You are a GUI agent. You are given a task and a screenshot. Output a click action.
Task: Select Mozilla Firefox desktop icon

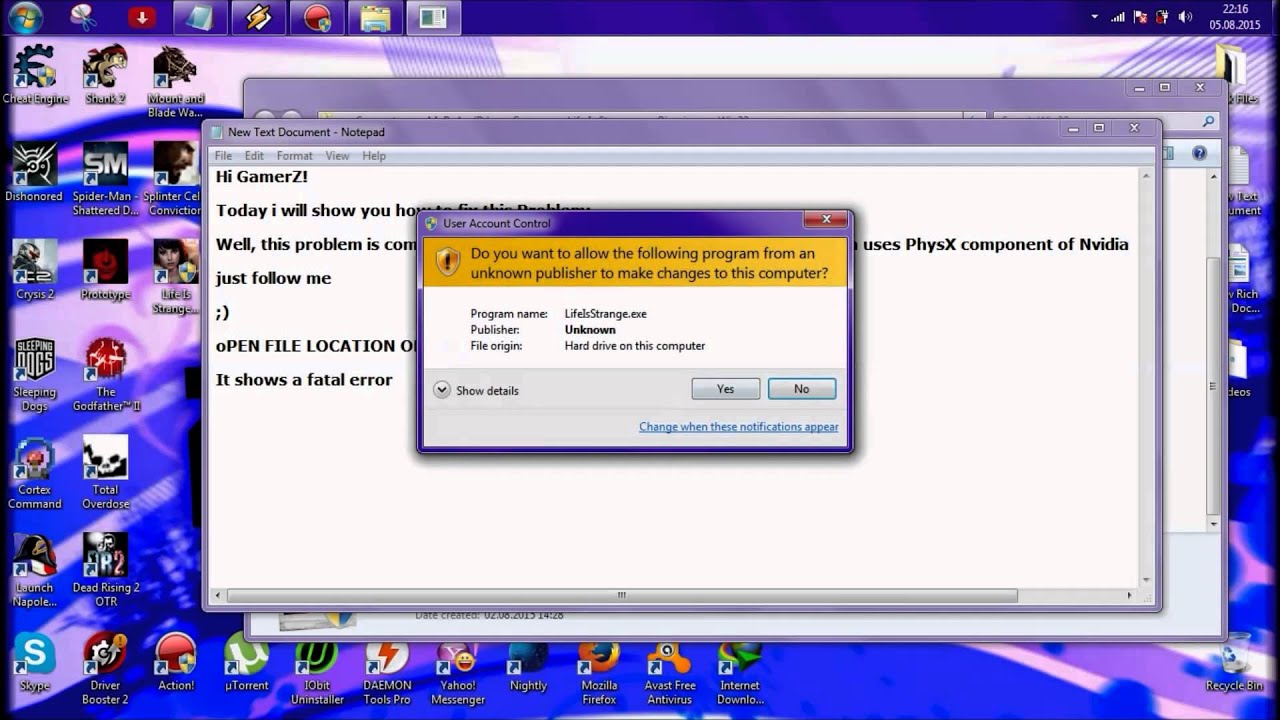coord(599,669)
